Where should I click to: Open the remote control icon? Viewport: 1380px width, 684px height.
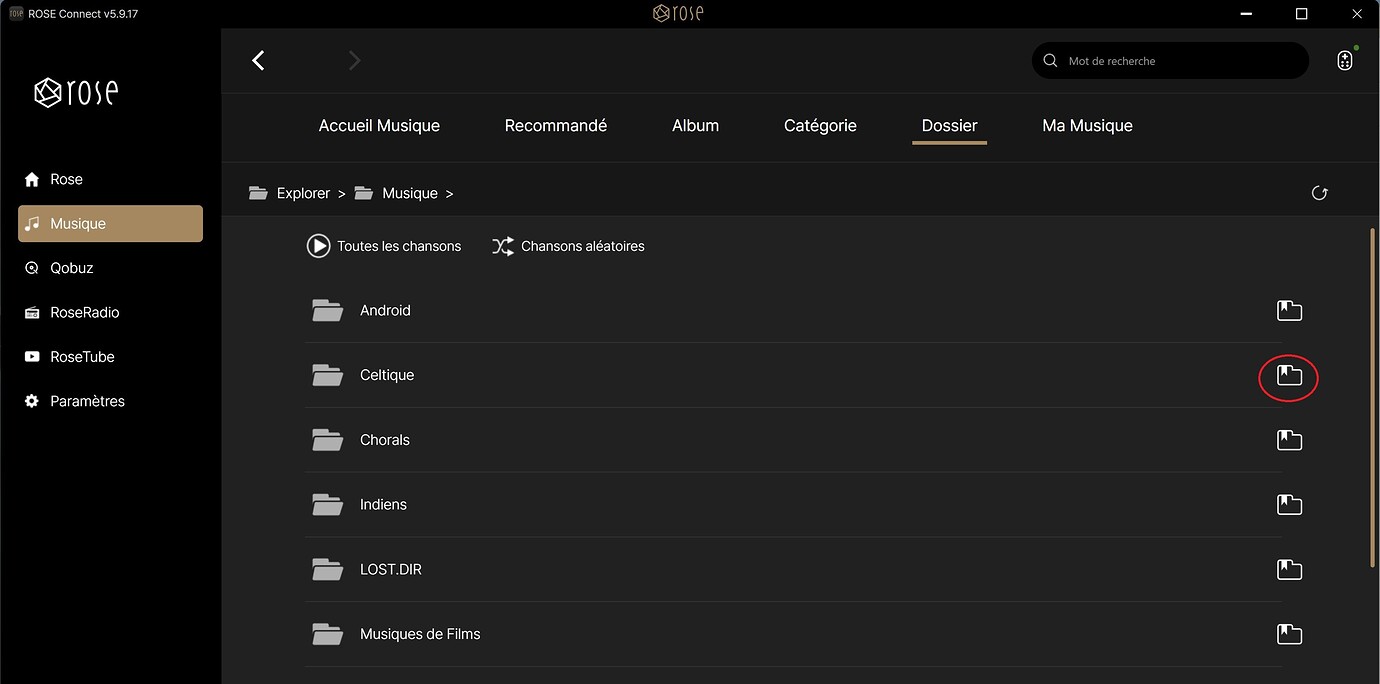1345,61
